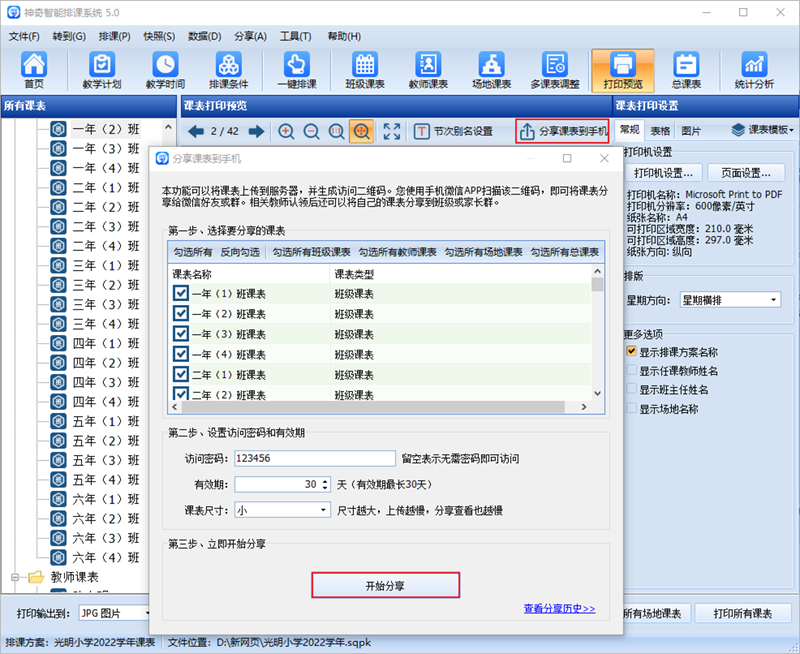Click the 开始分享 button
The image size is (800, 654).
click(x=385, y=585)
